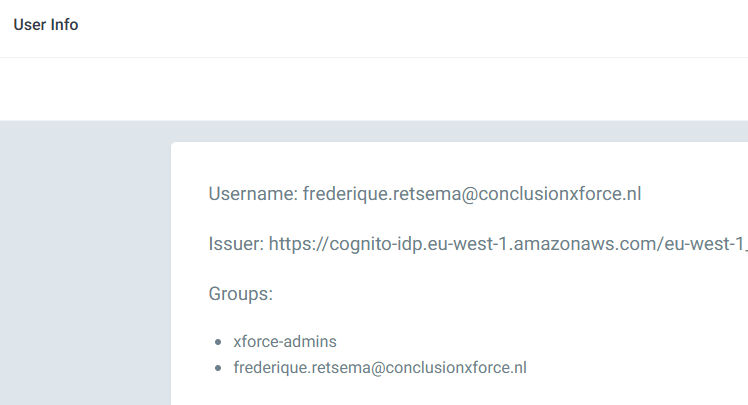Select the email address on the Username line
Screen dimensions: 748x405
click(x=471, y=194)
